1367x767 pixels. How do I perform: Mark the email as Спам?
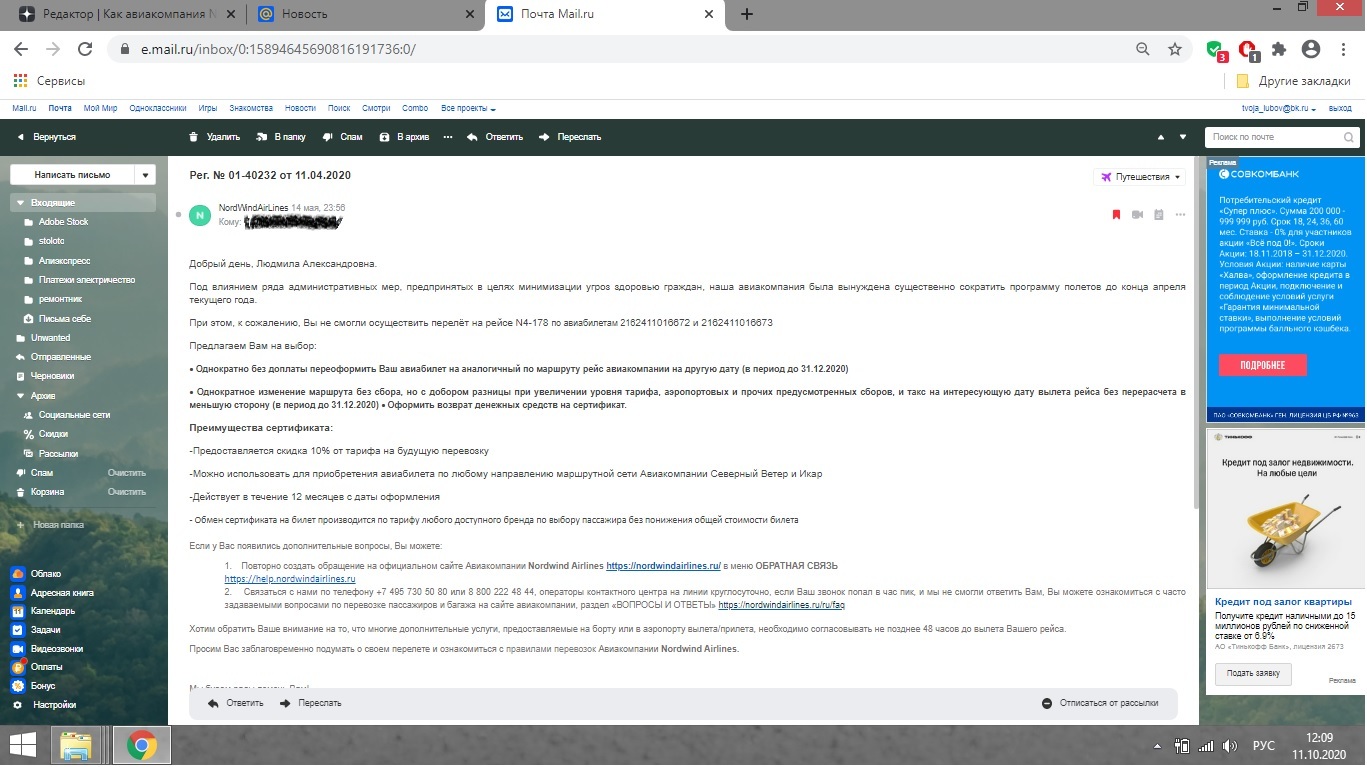pos(342,137)
